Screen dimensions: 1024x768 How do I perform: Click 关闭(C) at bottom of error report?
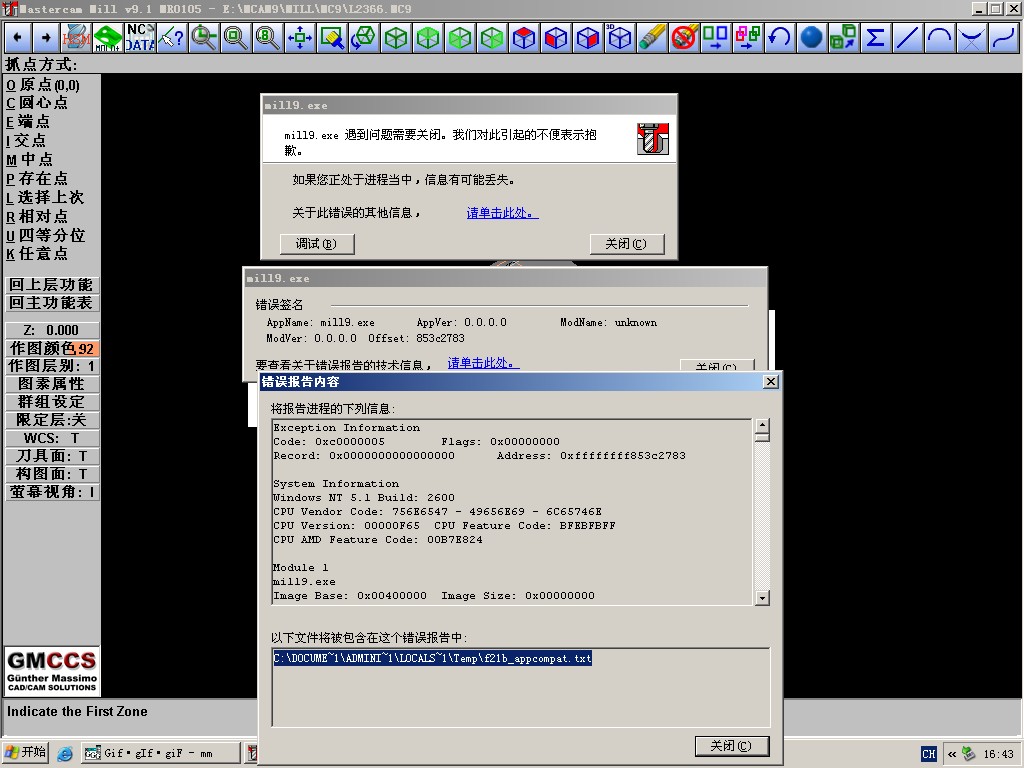click(x=731, y=746)
